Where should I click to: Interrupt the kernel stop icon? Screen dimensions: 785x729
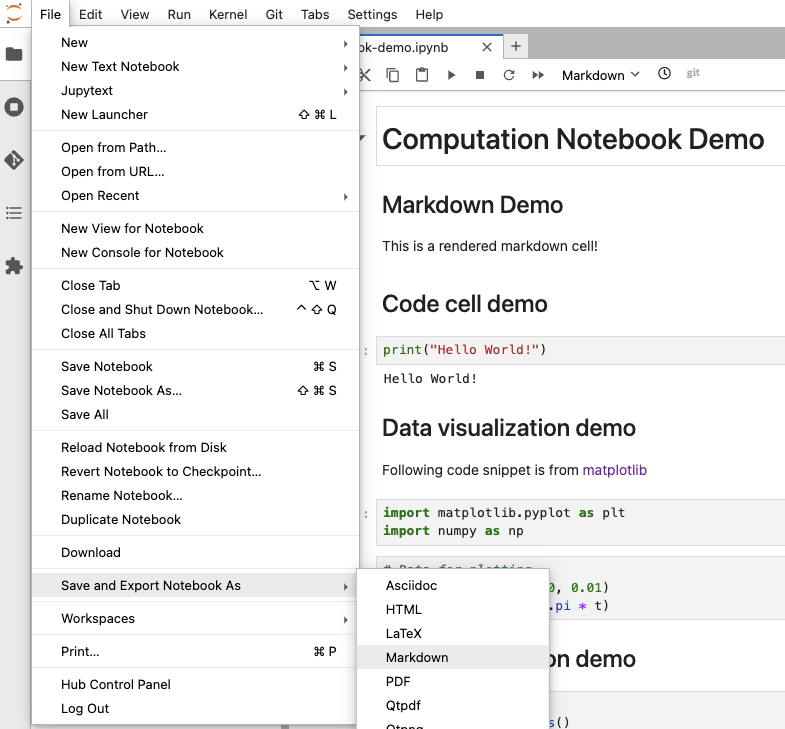coord(480,75)
